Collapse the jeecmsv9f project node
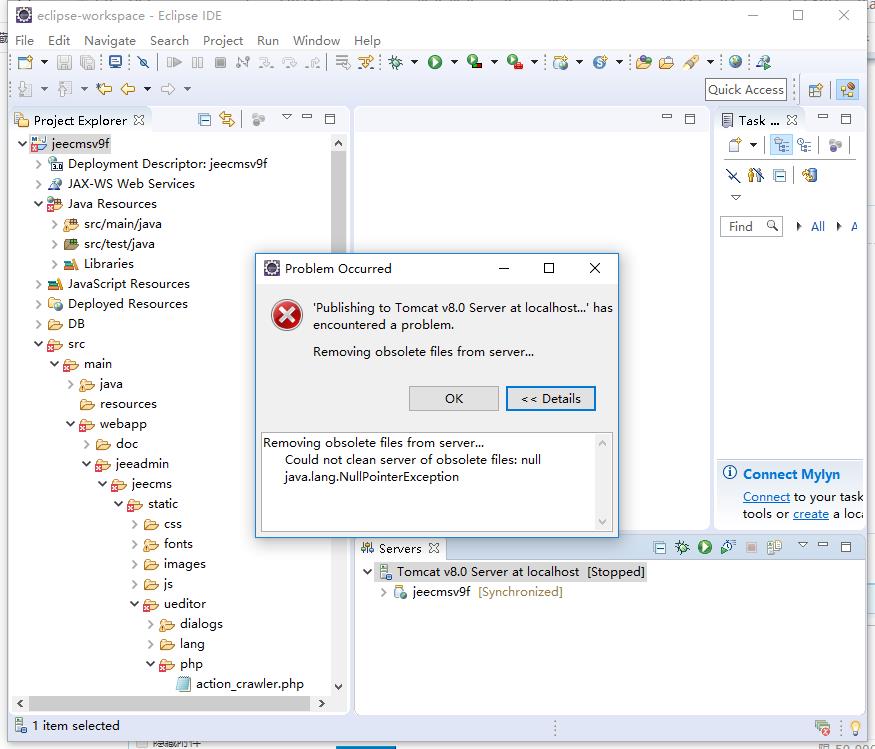 click(x=22, y=144)
